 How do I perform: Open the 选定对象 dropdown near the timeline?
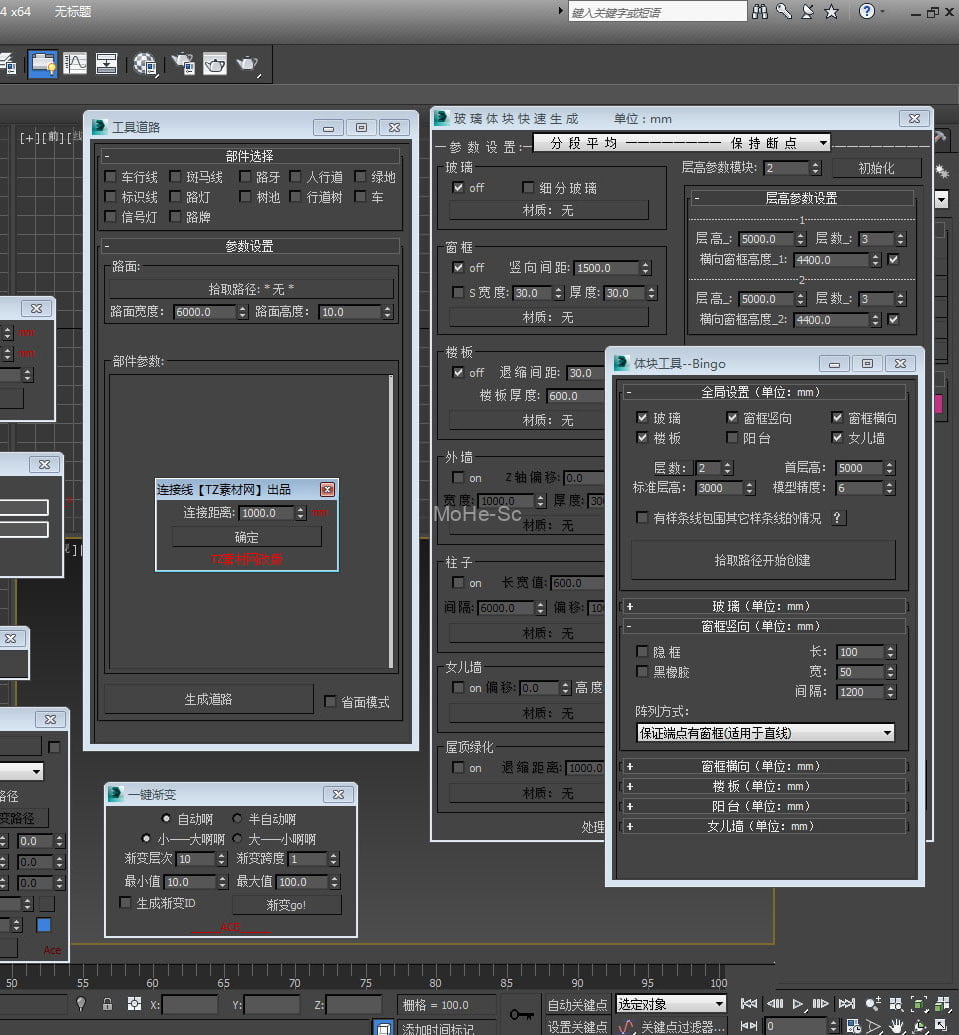click(x=670, y=1004)
